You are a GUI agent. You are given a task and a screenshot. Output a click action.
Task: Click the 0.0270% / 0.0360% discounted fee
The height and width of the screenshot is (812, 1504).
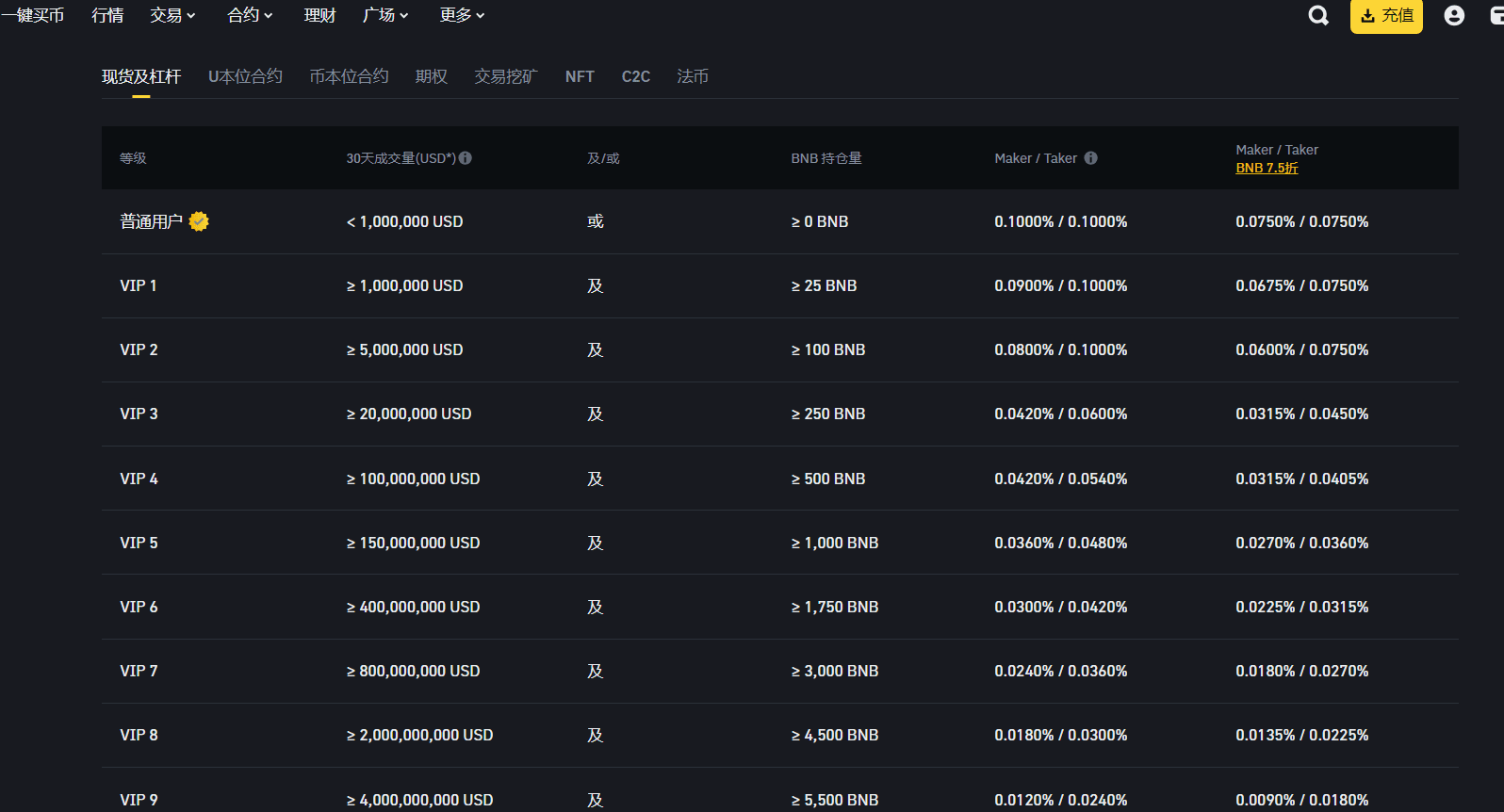[x=1301, y=543]
